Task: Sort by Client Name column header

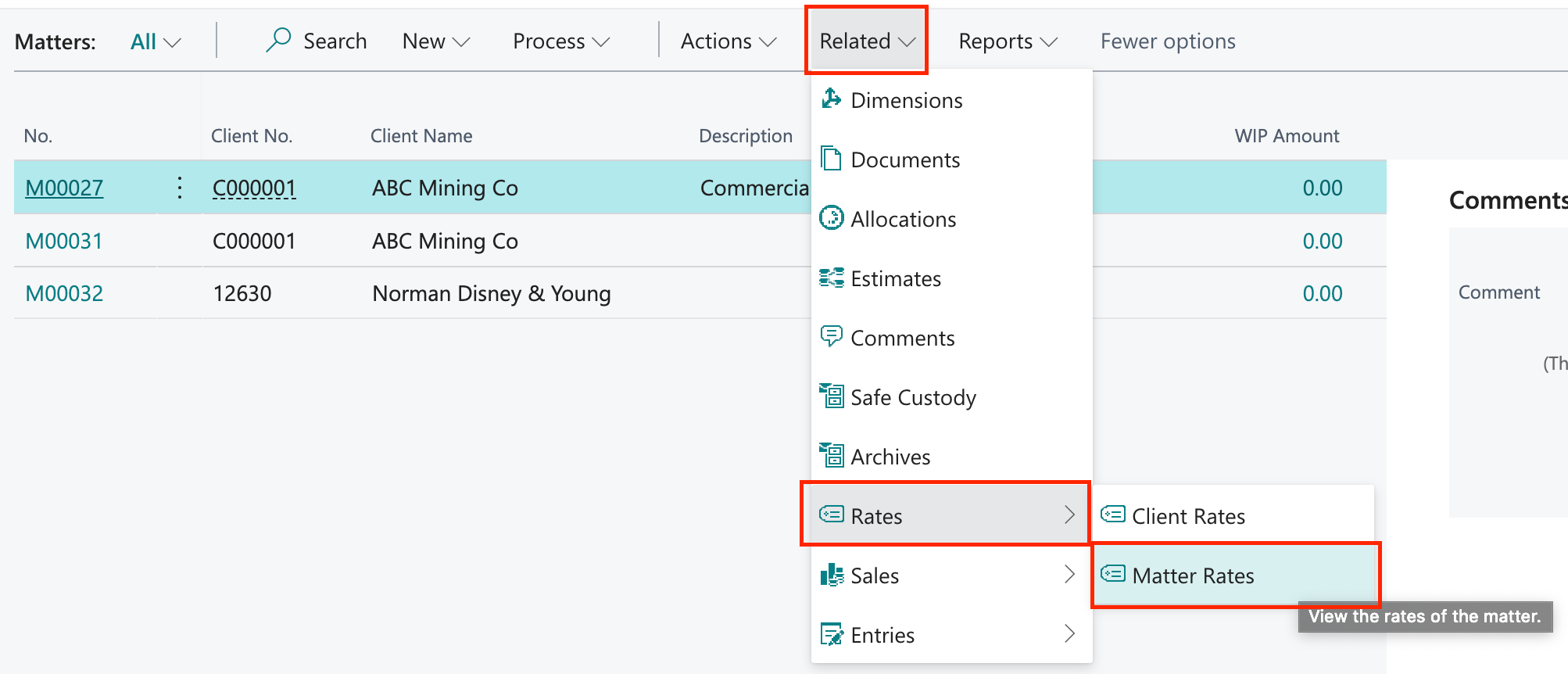Action: 421,136
